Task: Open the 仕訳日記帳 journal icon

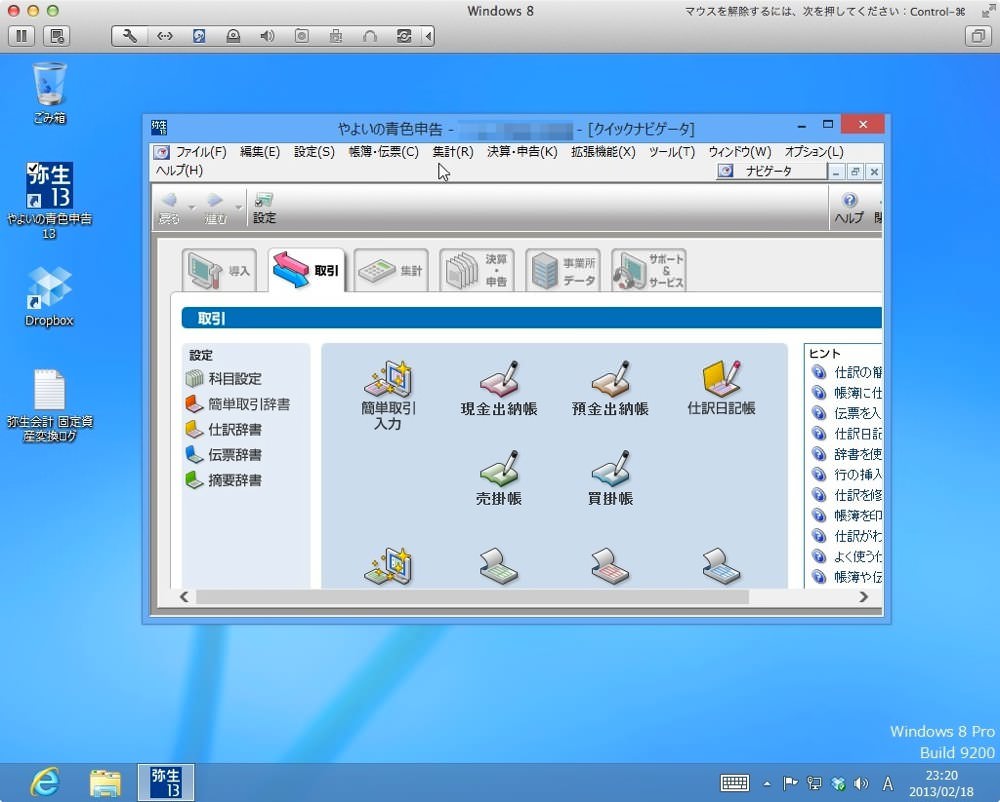Action: (721, 389)
